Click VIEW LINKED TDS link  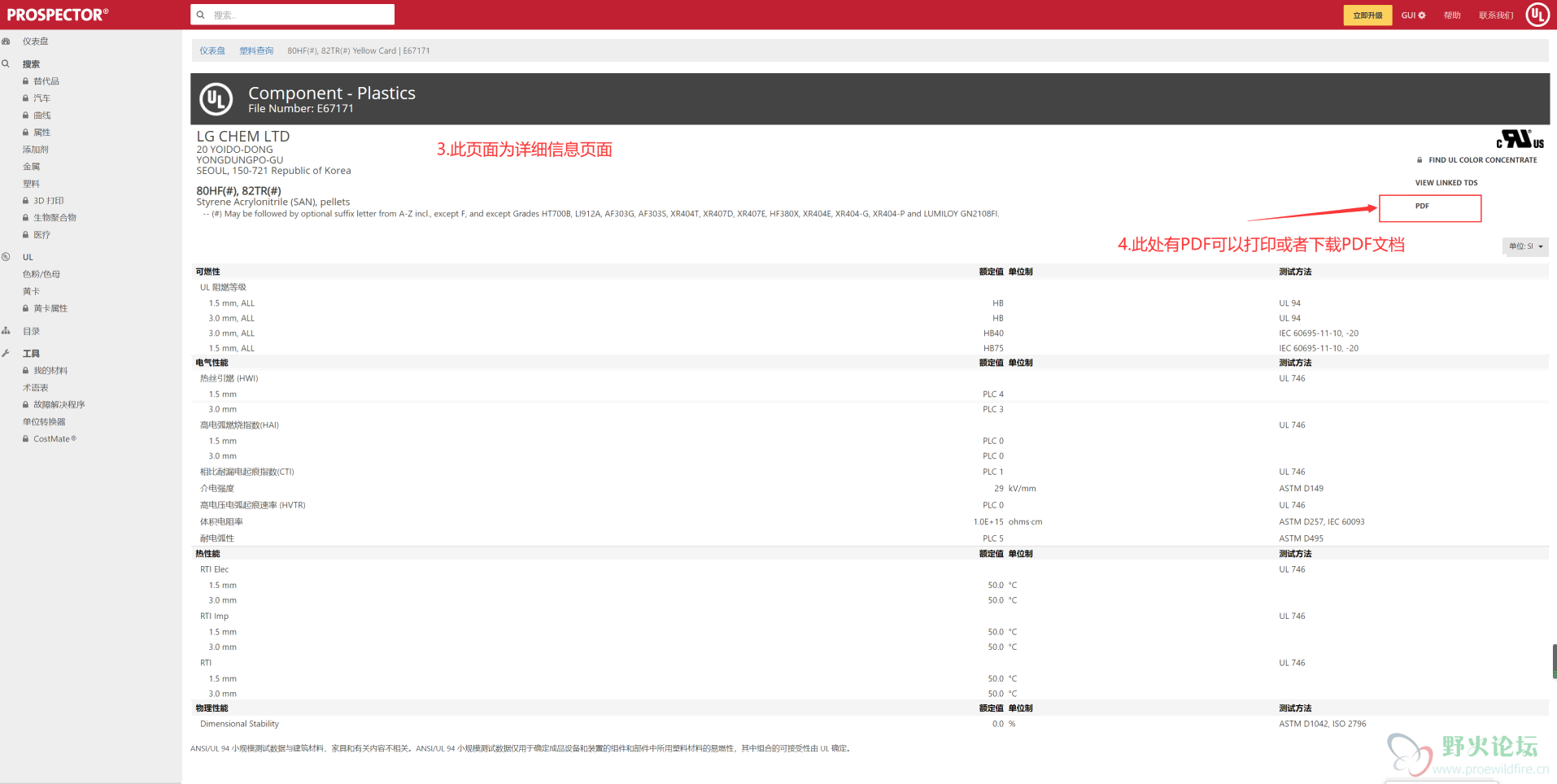[1446, 183]
